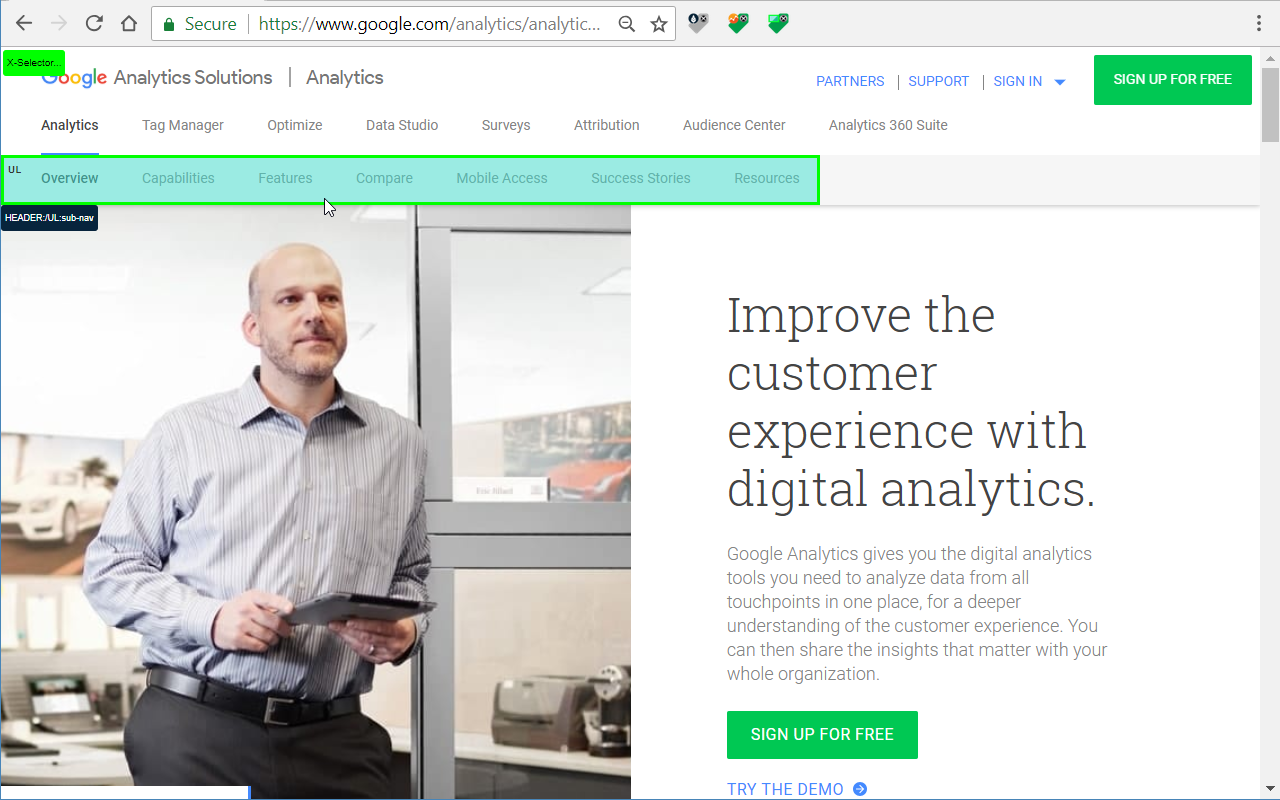Open the Tag Manager tab
This screenshot has width=1280, height=800.
(x=183, y=125)
